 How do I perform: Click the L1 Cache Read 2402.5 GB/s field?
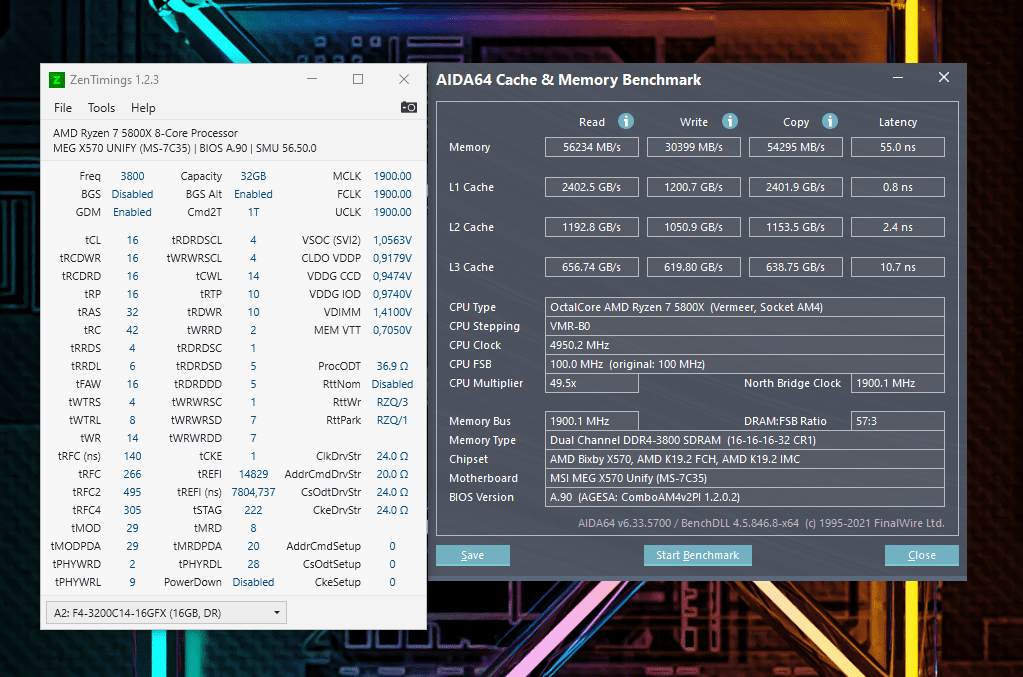click(592, 187)
